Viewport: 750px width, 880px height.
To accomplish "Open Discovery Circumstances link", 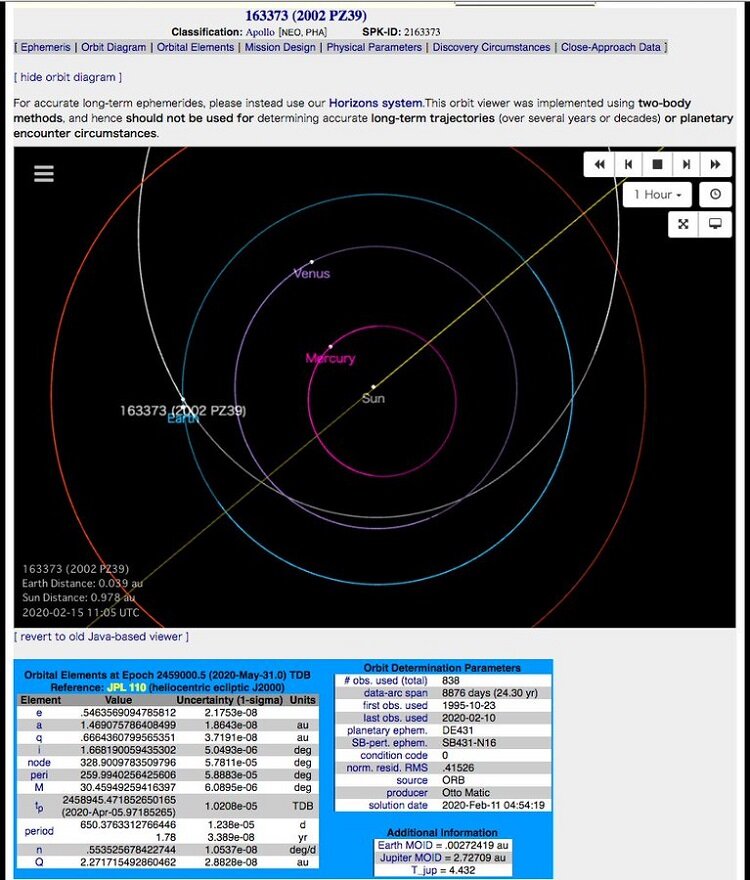I will (491, 47).
